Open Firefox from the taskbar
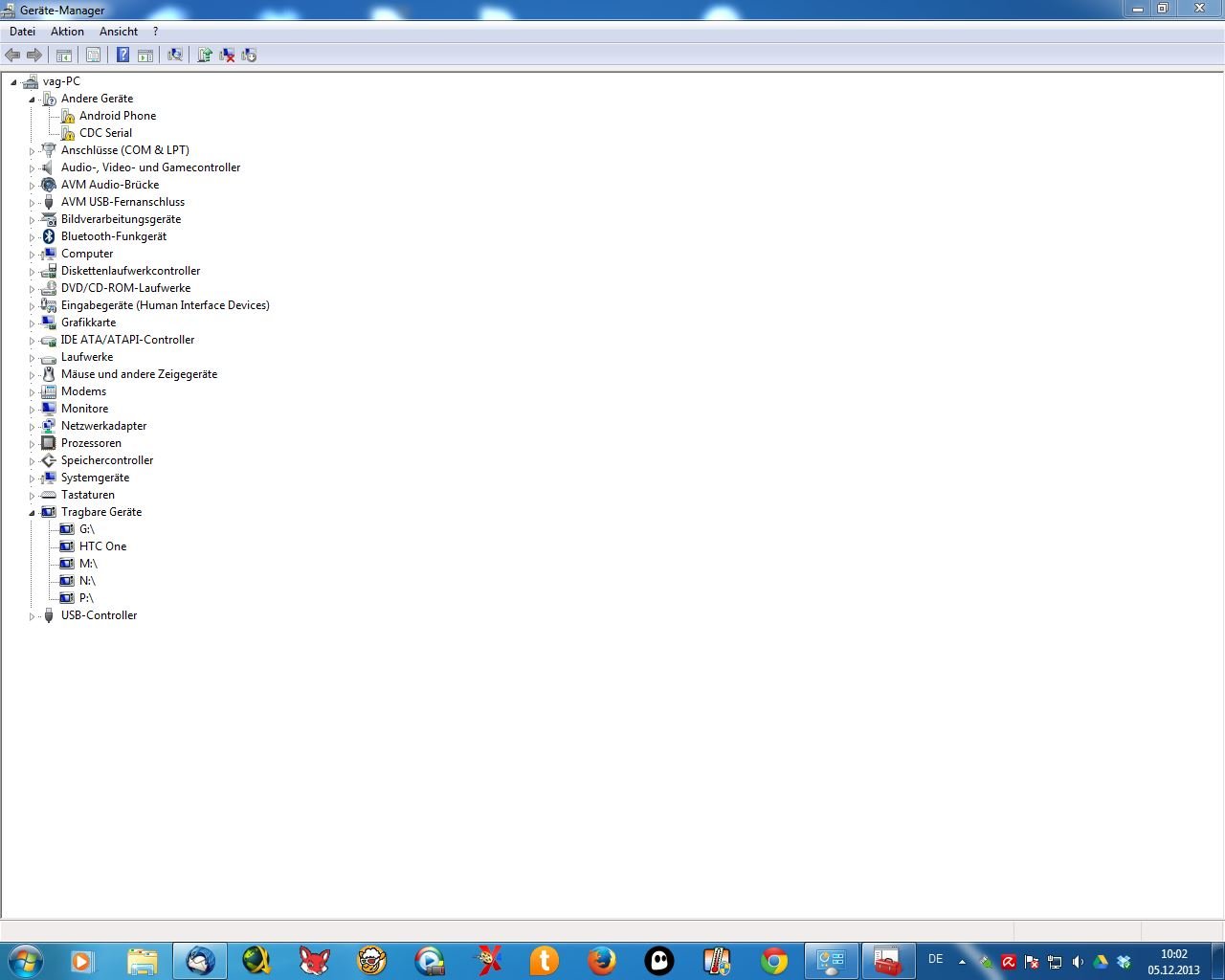The height and width of the screenshot is (980, 1225). [602, 961]
